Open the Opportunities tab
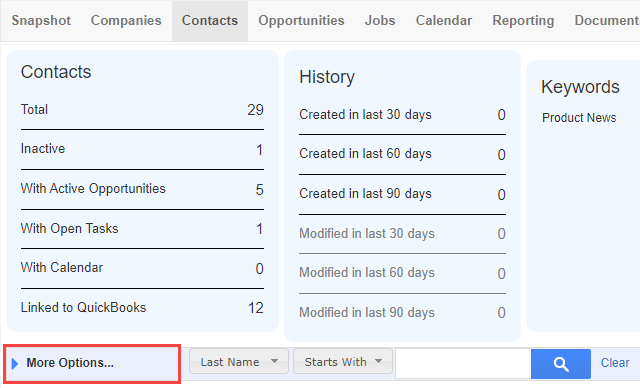The height and width of the screenshot is (388, 640). [301, 20]
